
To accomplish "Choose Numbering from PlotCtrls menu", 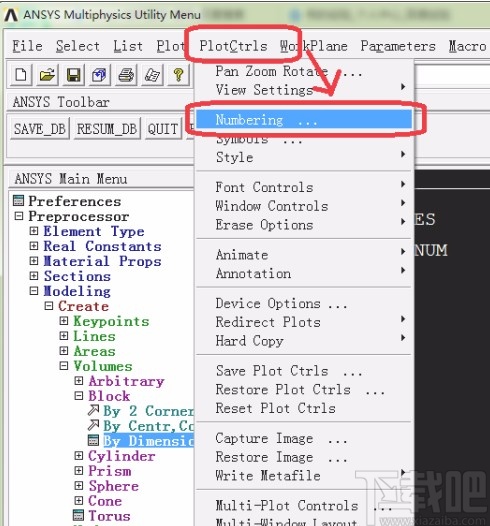I will (304, 119).
